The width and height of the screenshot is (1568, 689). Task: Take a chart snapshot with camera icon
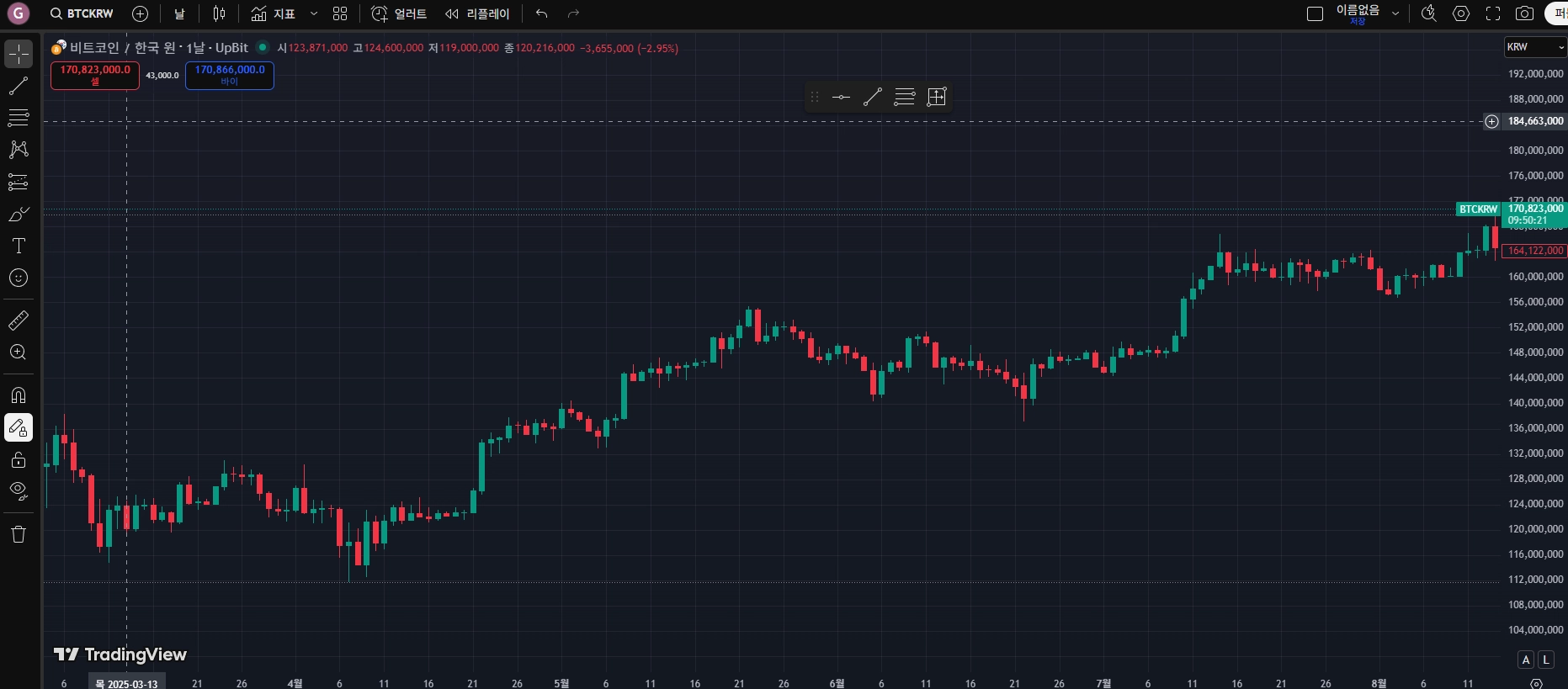click(x=1524, y=13)
